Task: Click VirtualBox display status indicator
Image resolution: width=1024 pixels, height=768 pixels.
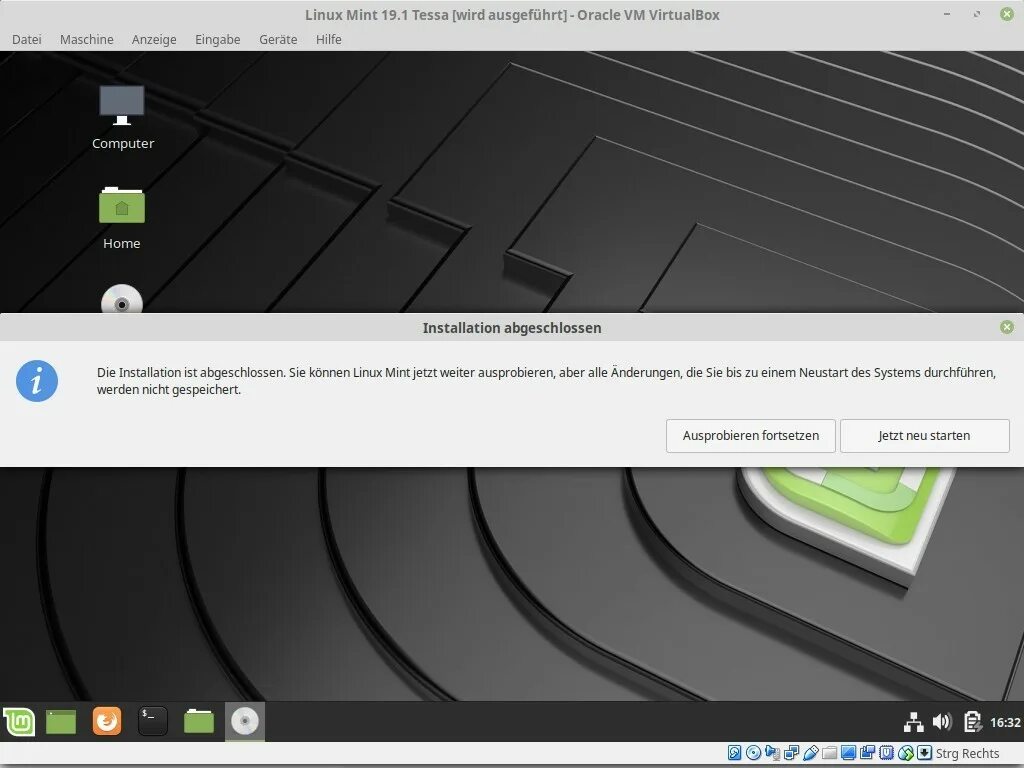Action: click(x=848, y=753)
